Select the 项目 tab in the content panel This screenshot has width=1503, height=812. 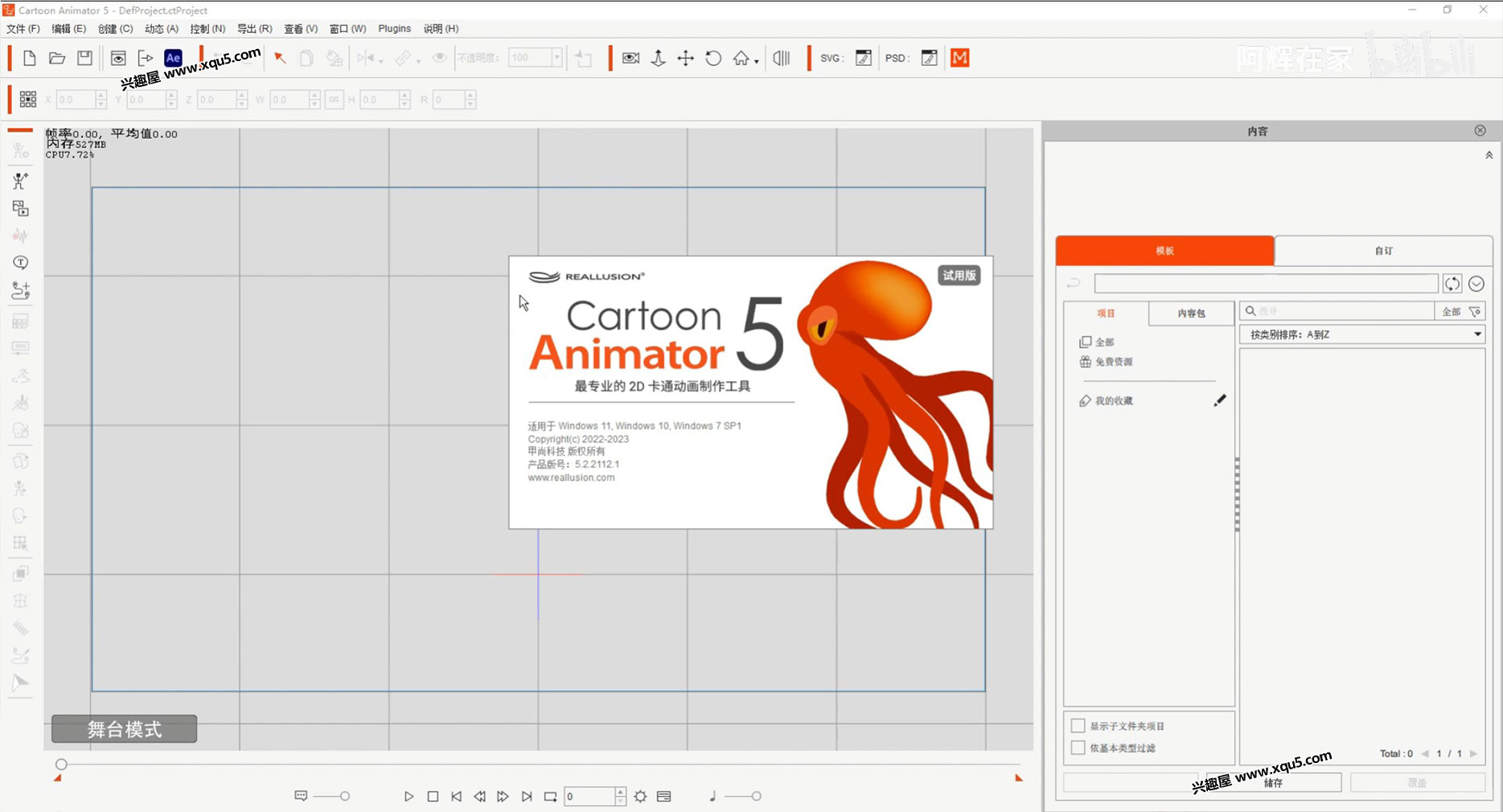tap(1107, 314)
